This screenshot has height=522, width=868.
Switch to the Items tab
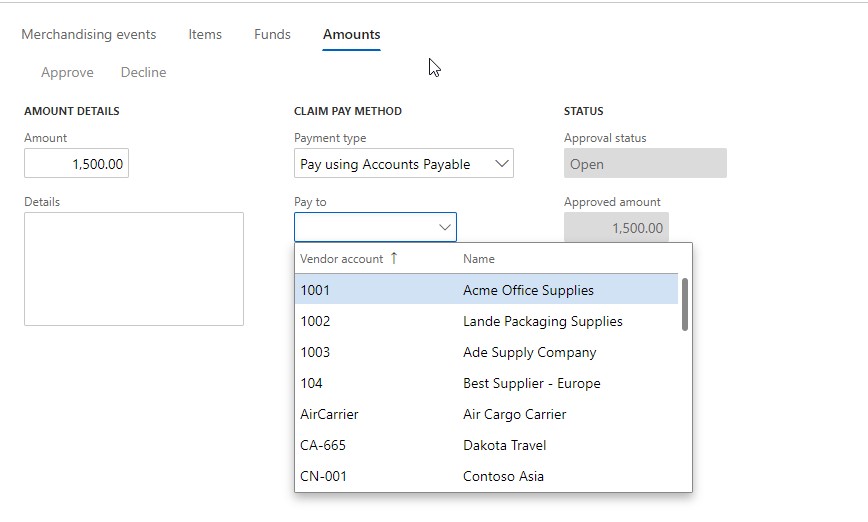(x=205, y=34)
